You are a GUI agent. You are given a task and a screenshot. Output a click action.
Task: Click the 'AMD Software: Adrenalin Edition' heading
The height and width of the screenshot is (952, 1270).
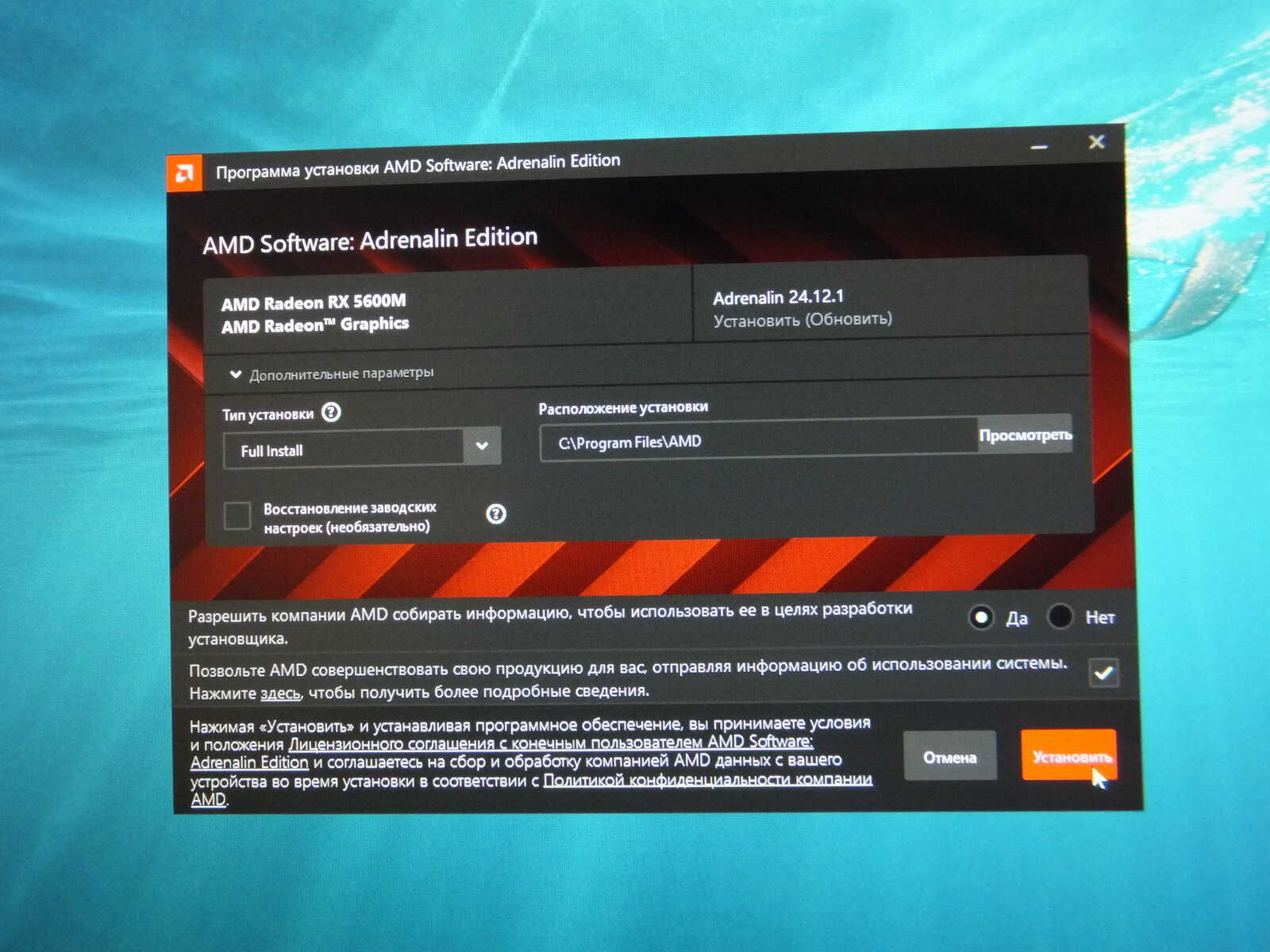[370, 240]
